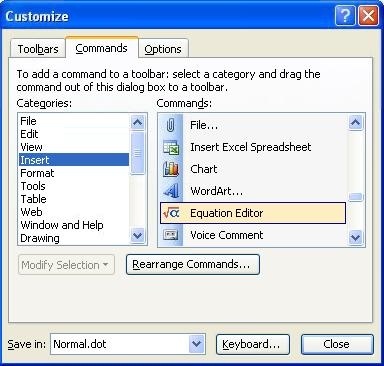
Task: Click the Equation Editor square root icon
Action: (x=171, y=213)
